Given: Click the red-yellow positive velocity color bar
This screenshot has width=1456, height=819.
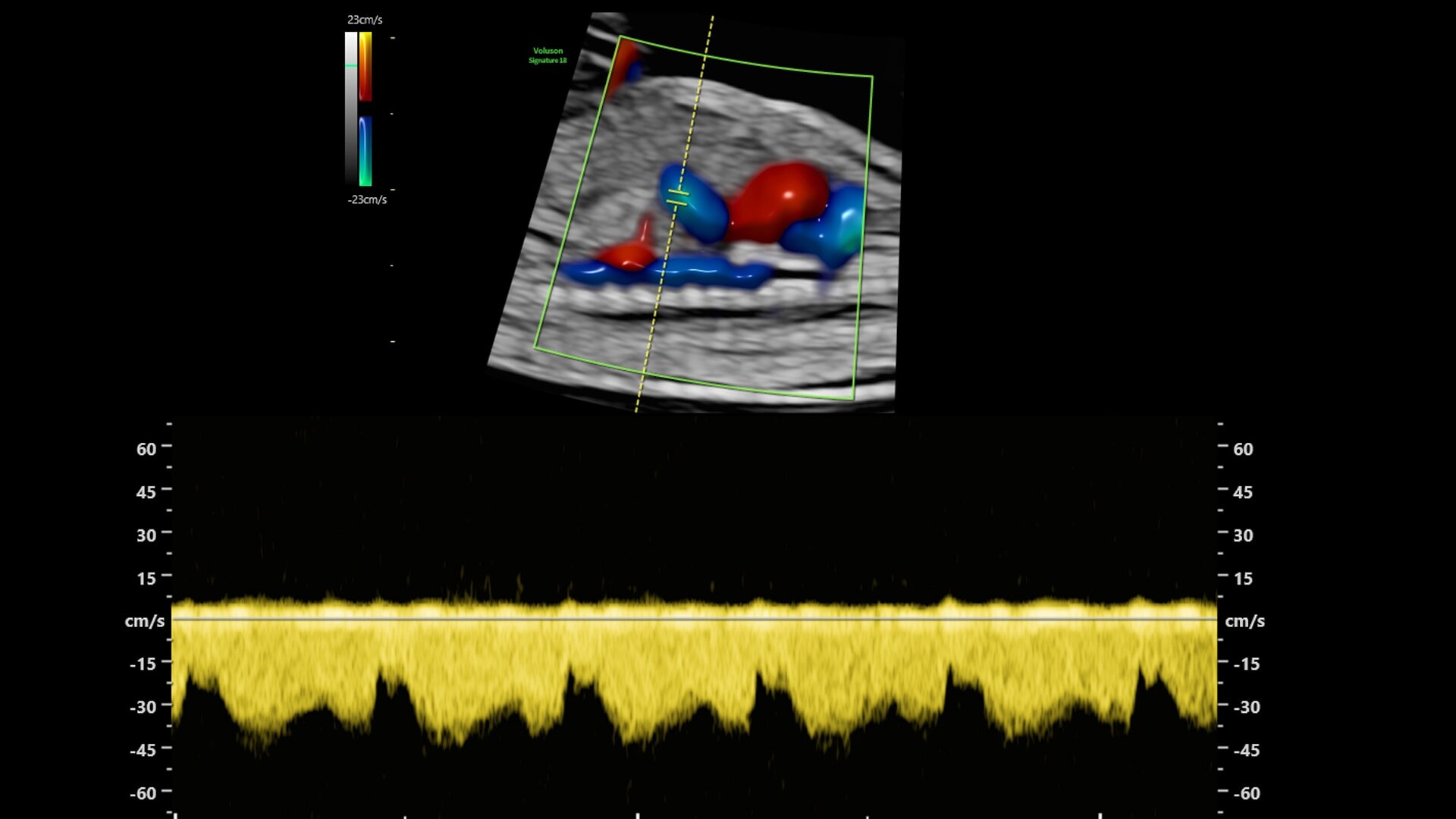Looking at the screenshot, I should pos(366,67).
